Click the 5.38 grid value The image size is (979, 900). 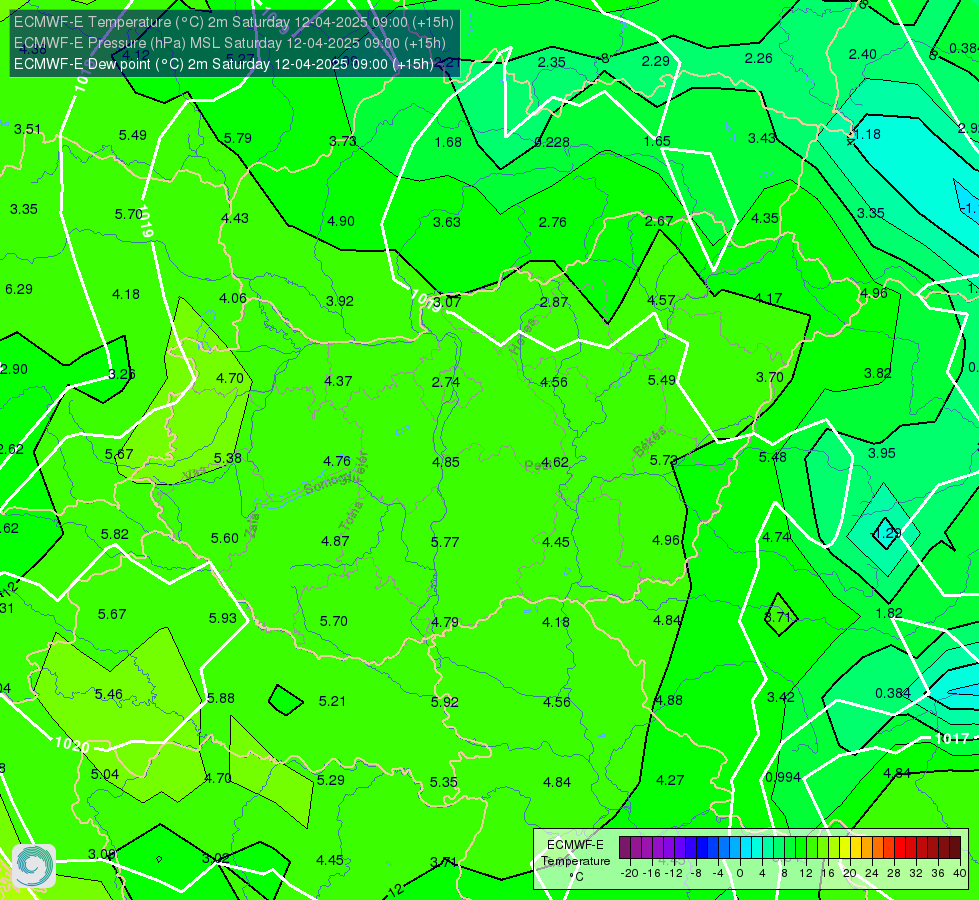click(x=228, y=458)
